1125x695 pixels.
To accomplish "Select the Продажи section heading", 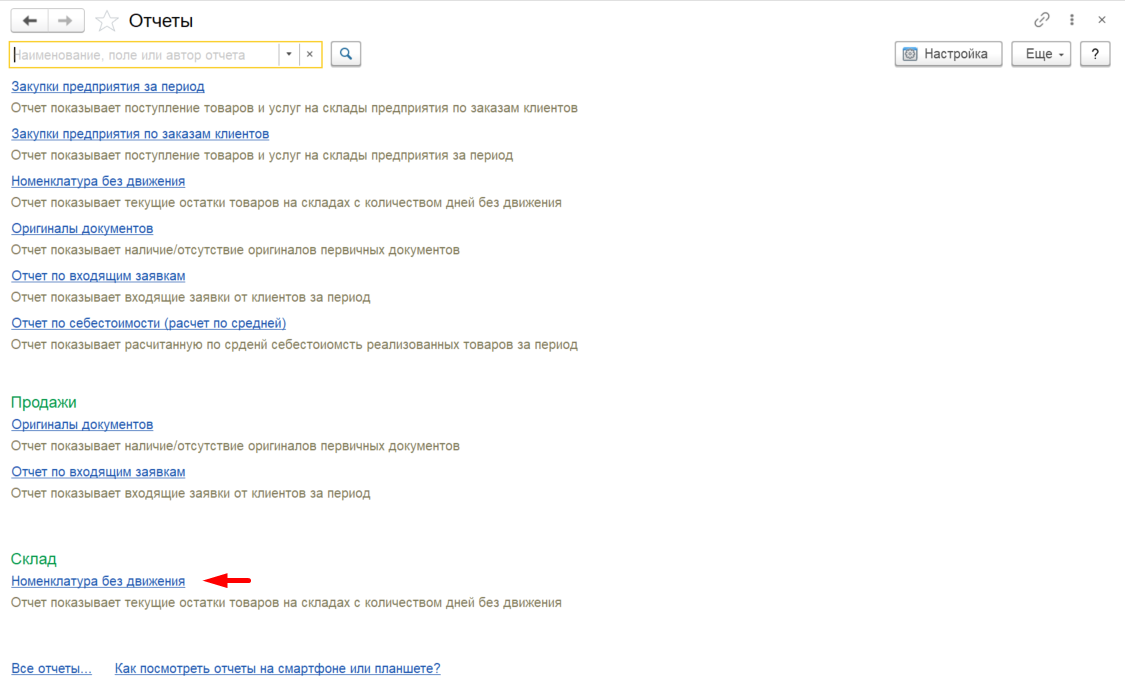I will pos(44,402).
